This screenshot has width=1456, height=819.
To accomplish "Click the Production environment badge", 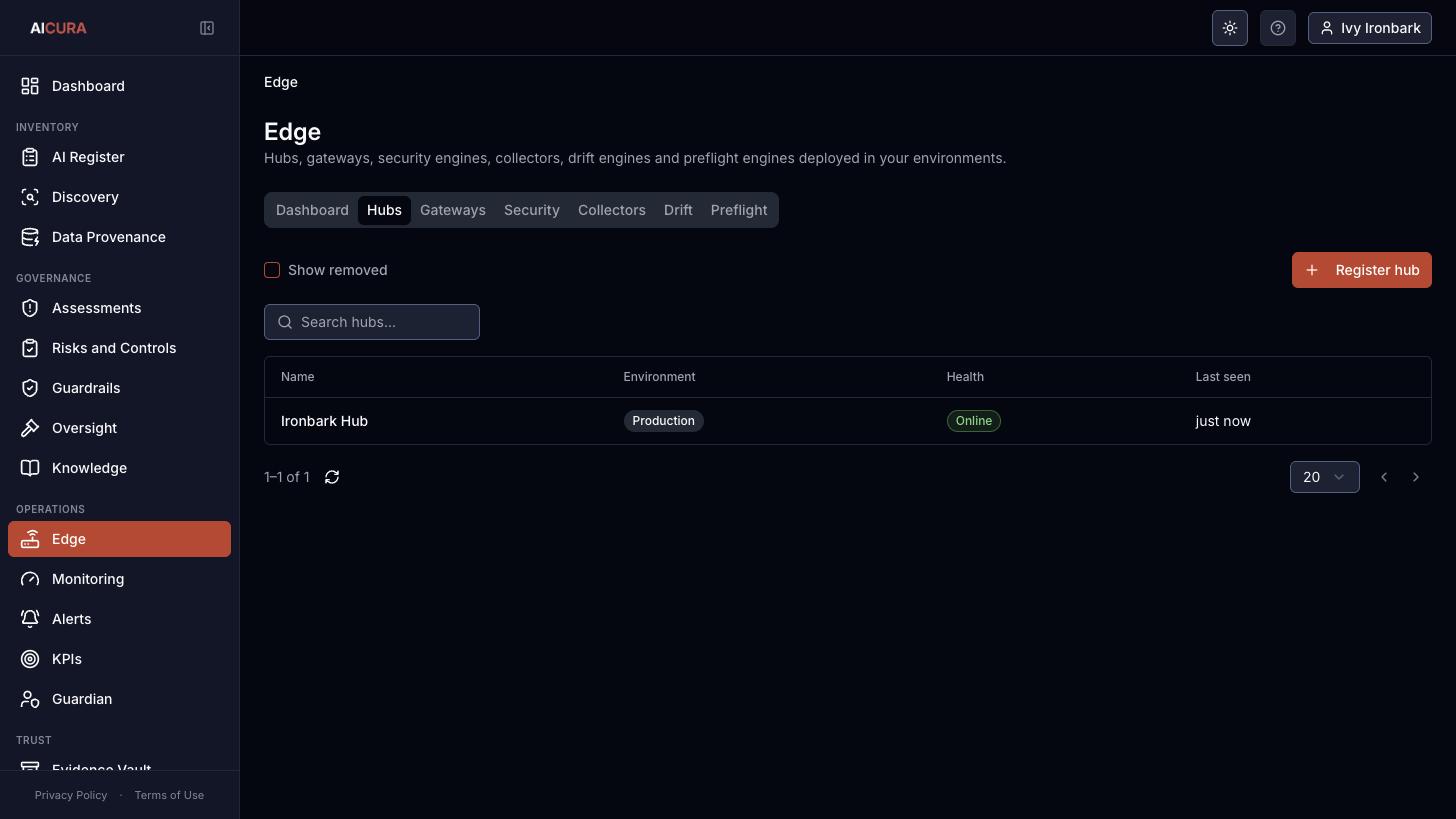I will click(x=663, y=421).
